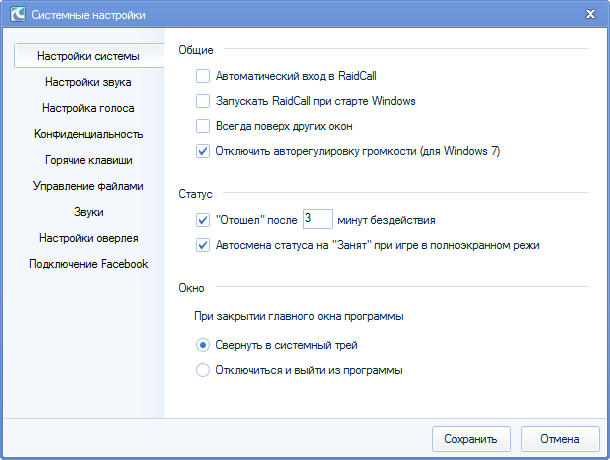
Task: Click the "Отмена" button
Action: pyautogui.click(x=560, y=439)
